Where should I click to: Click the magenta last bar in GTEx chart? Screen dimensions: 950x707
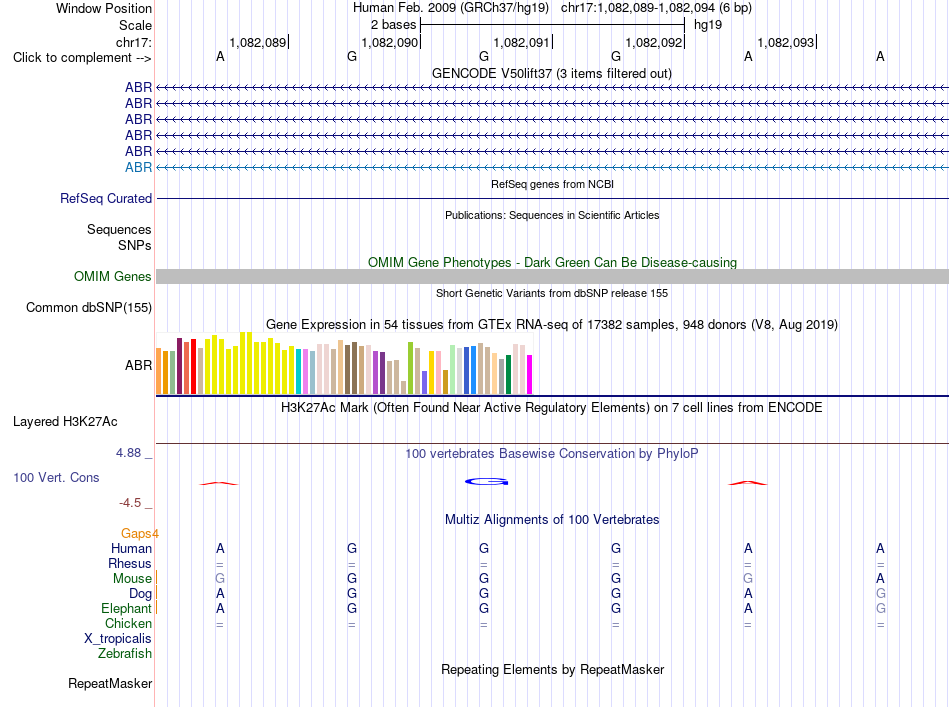pyautogui.click(x=530, y=374)
